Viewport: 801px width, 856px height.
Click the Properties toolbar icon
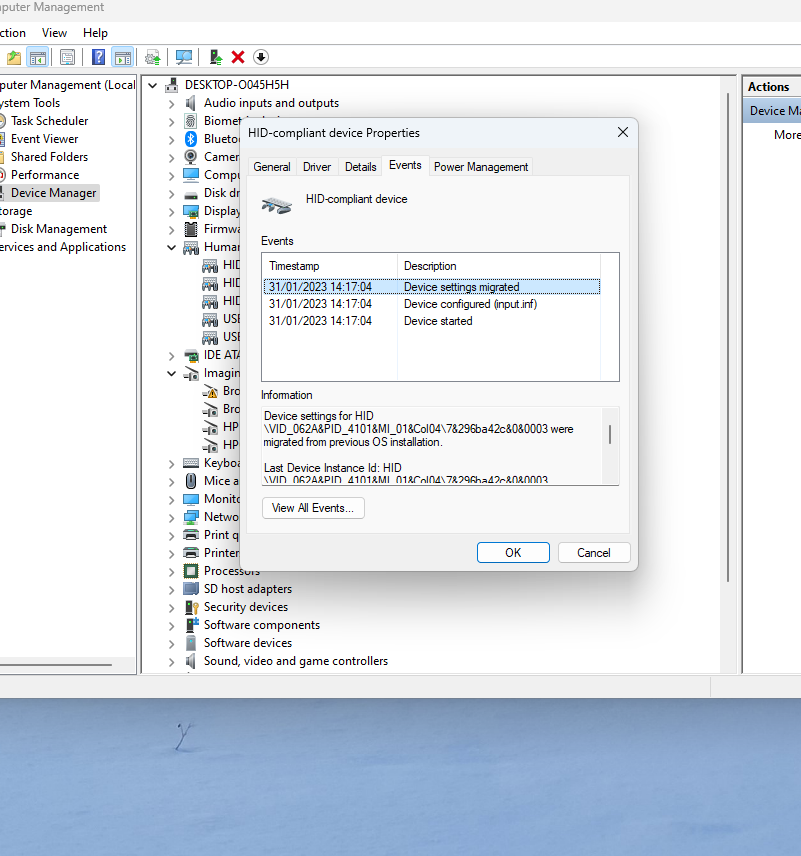[67, 57]
